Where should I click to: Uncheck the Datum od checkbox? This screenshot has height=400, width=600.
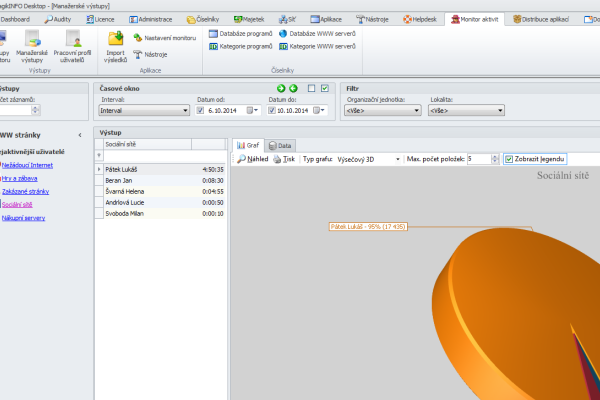[x=200, y=110]
